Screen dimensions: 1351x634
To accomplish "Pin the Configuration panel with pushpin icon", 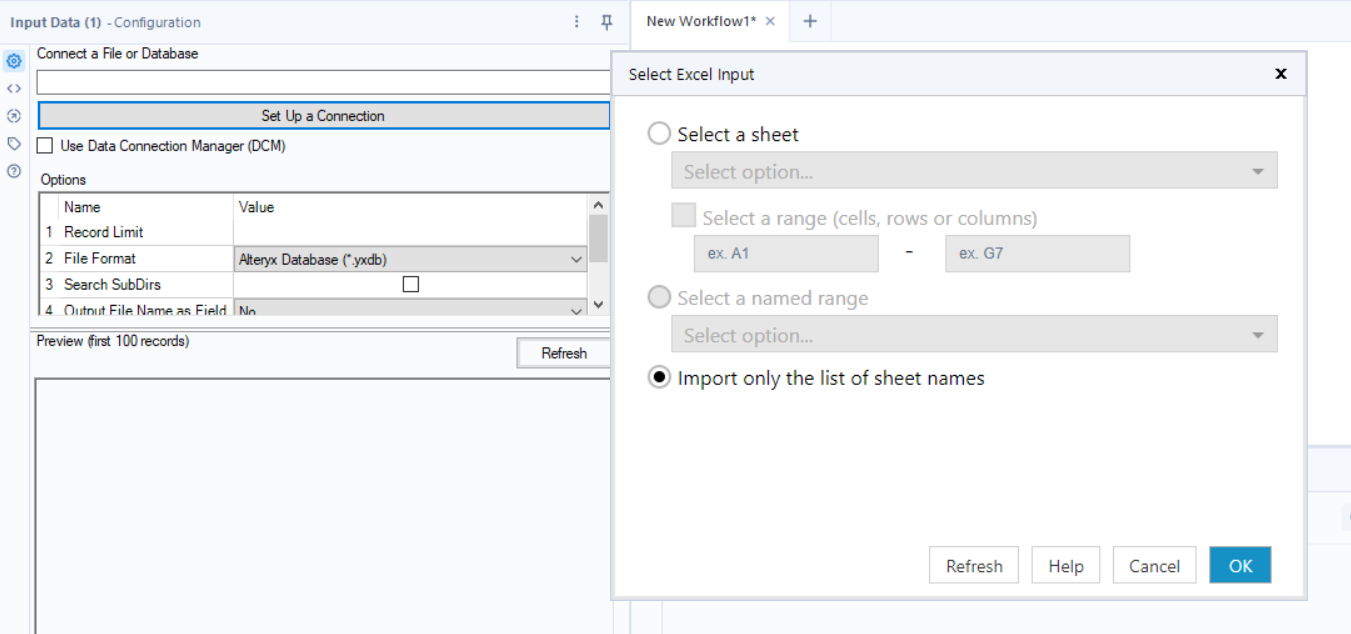I will pos(607,21).
